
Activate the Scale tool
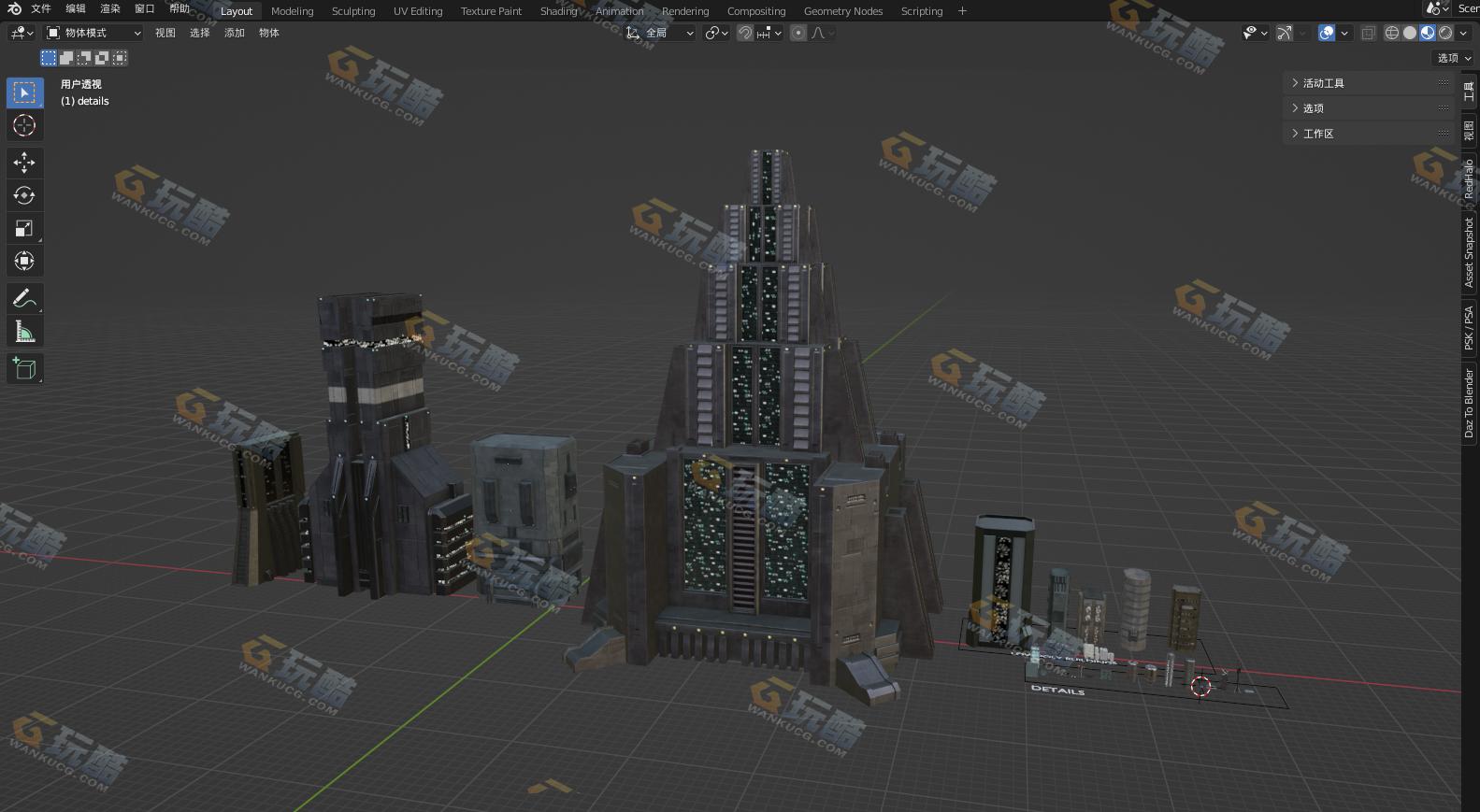click(25, 228)
